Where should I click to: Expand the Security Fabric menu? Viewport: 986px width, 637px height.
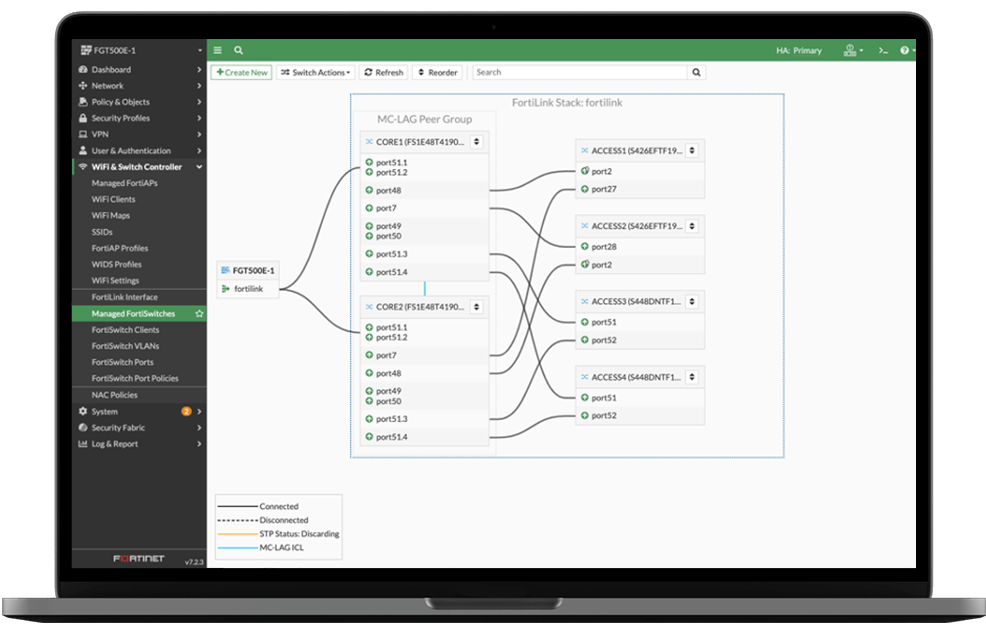139,428
